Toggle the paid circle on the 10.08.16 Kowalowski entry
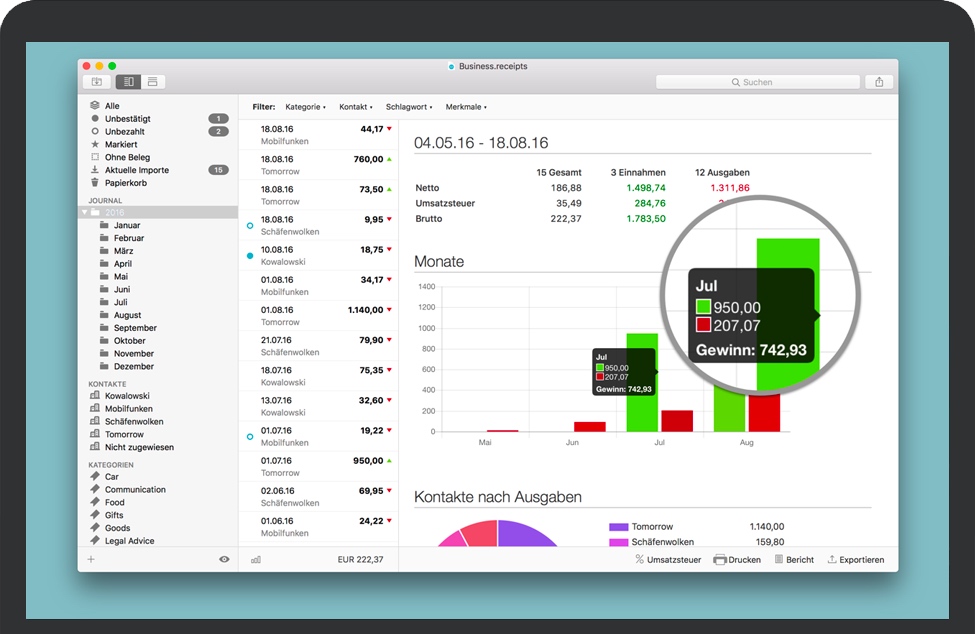Screen dimensions: 975x634 click(250, 256)
